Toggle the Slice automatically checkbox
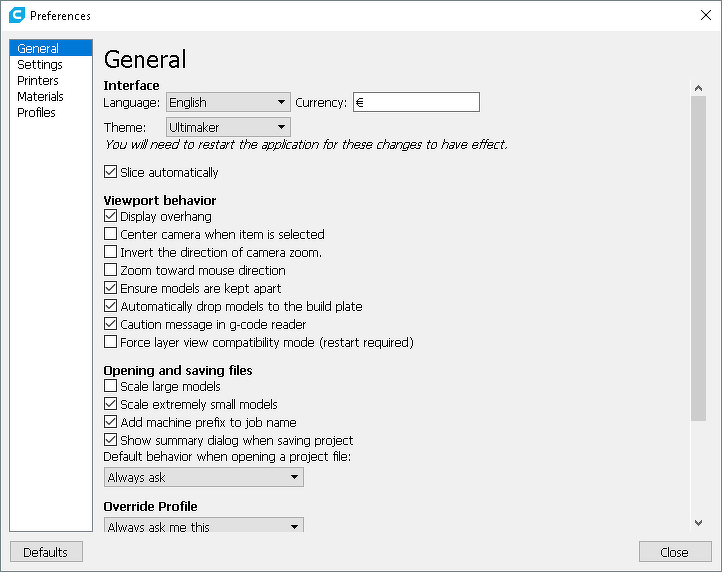722x572 pixels. 110,173
